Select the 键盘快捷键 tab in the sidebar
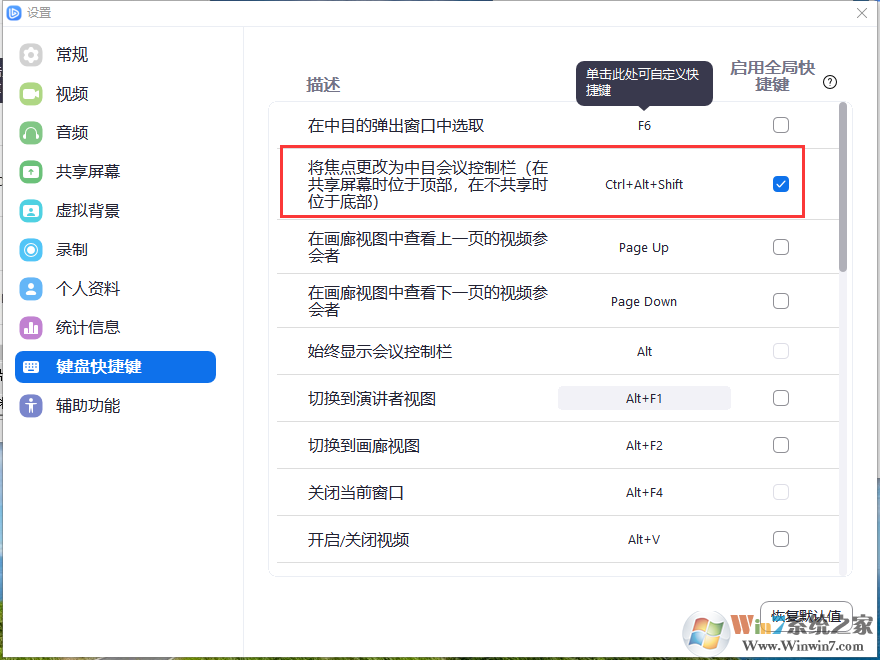The image size is (880, 660). 115,367
